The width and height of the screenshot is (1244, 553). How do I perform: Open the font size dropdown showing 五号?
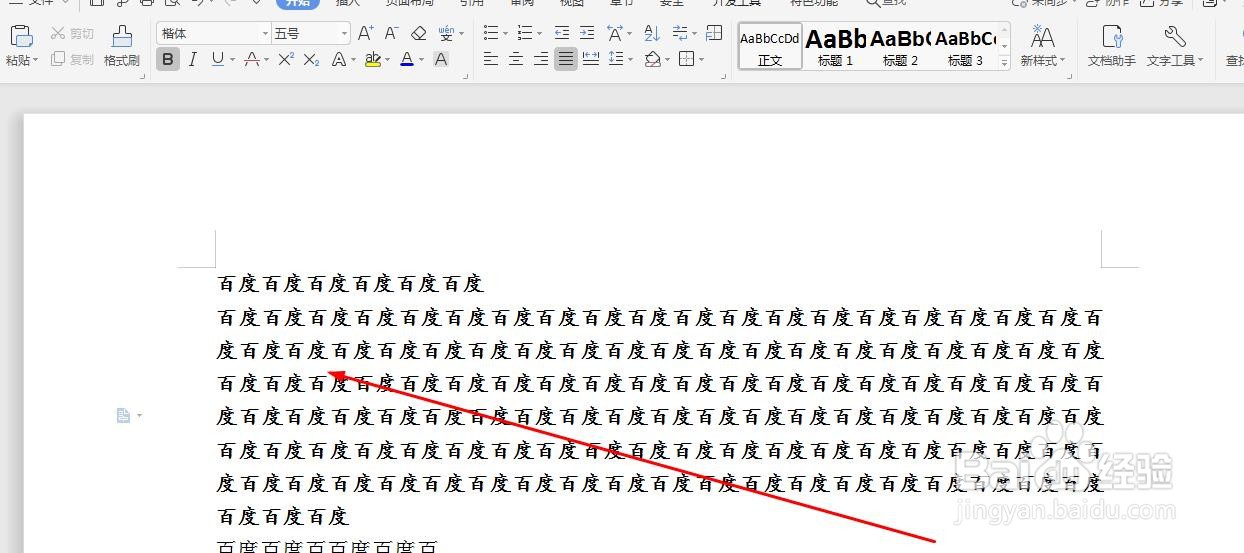(344, 34)
